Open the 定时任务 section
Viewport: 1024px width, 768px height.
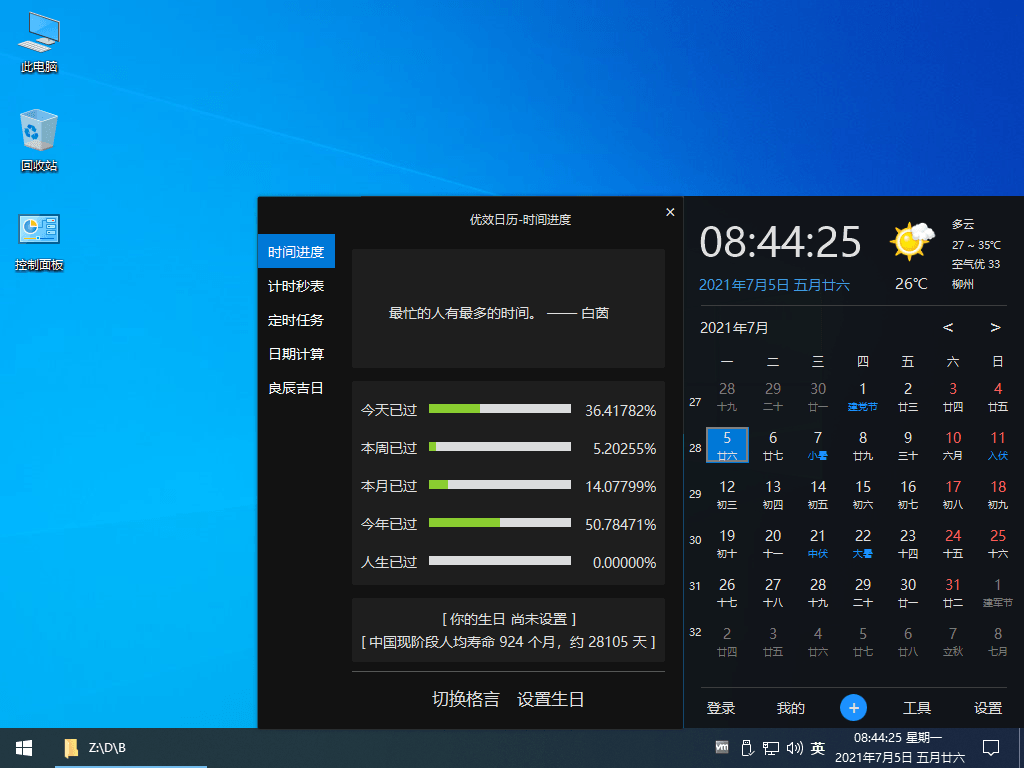(295, 320)
